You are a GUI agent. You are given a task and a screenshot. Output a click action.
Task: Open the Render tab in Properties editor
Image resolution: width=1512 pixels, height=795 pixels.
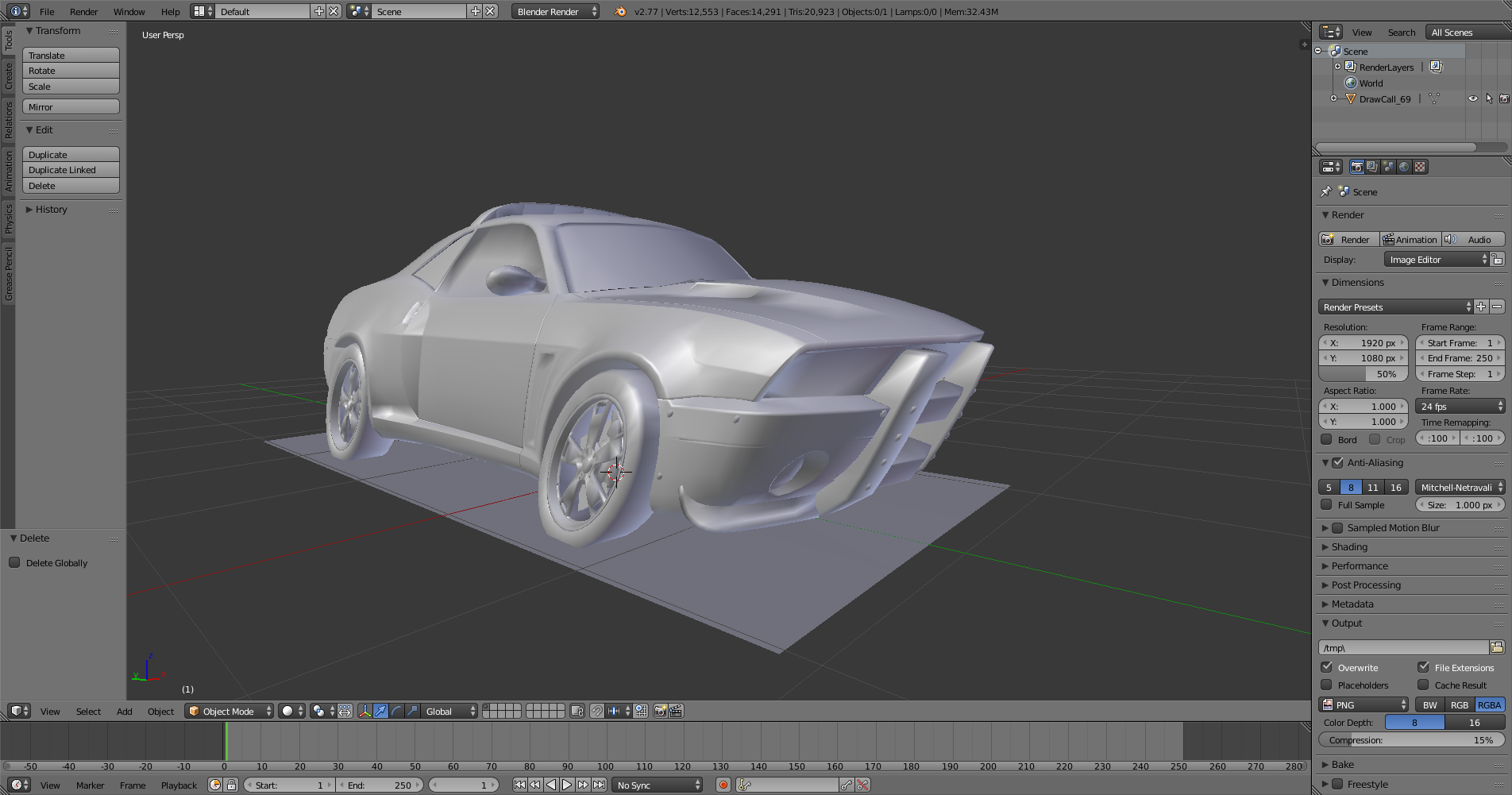point(1356,167)
